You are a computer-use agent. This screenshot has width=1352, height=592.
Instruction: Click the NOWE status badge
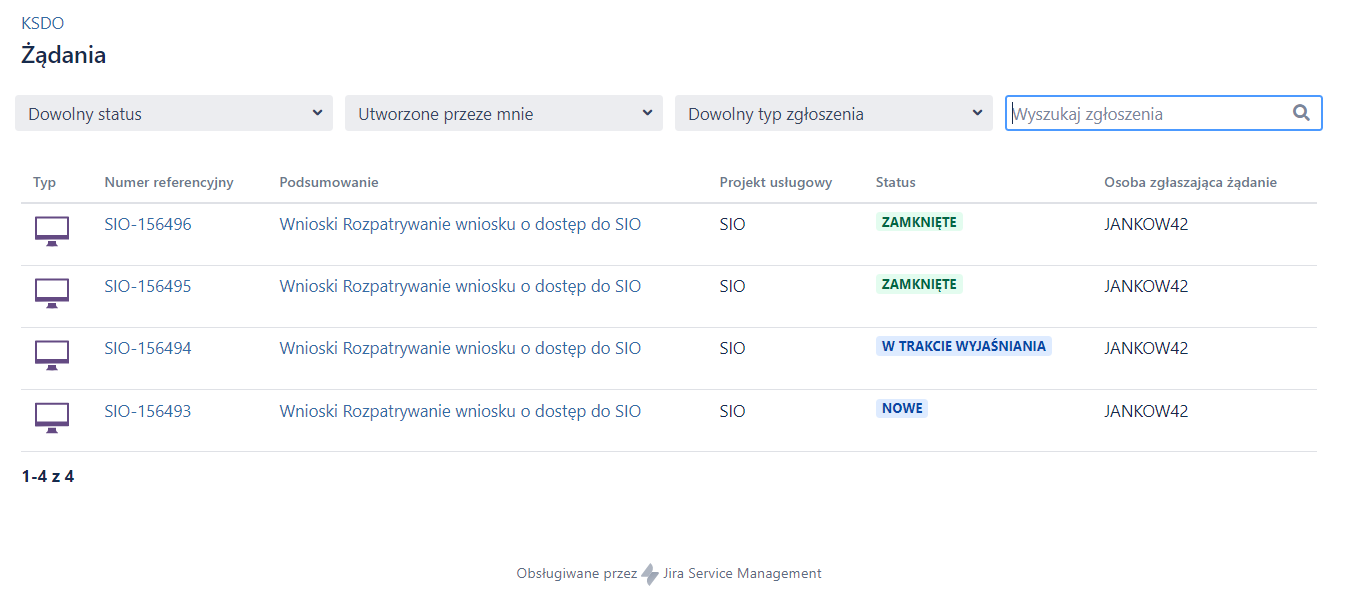(901, 408)
